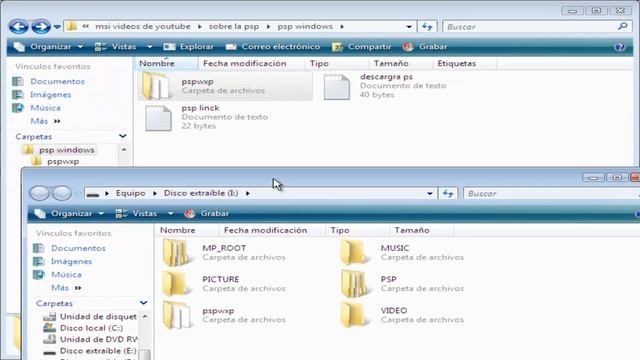The image size is (640, 360).
Task: Click Correo electrónico toolbar button
Action: click(273, 47)
